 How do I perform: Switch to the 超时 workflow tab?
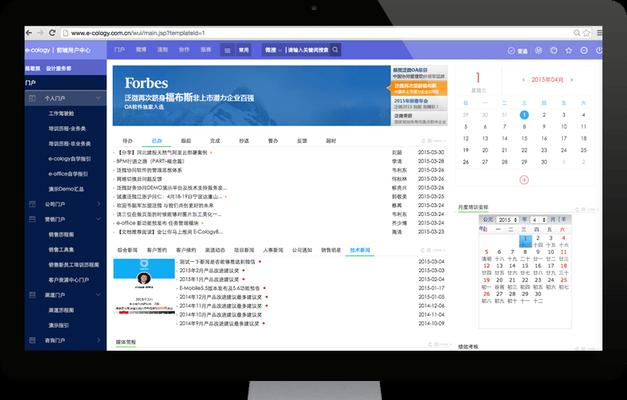331,141
